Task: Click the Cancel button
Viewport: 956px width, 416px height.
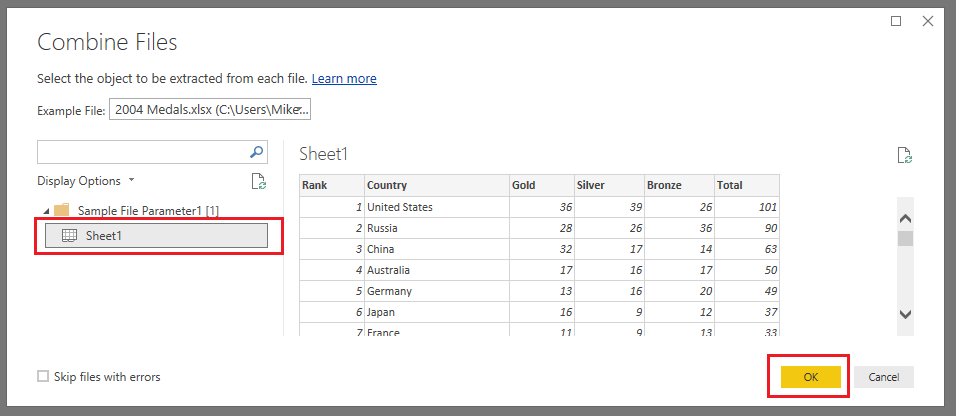Action: coord(883,377)
